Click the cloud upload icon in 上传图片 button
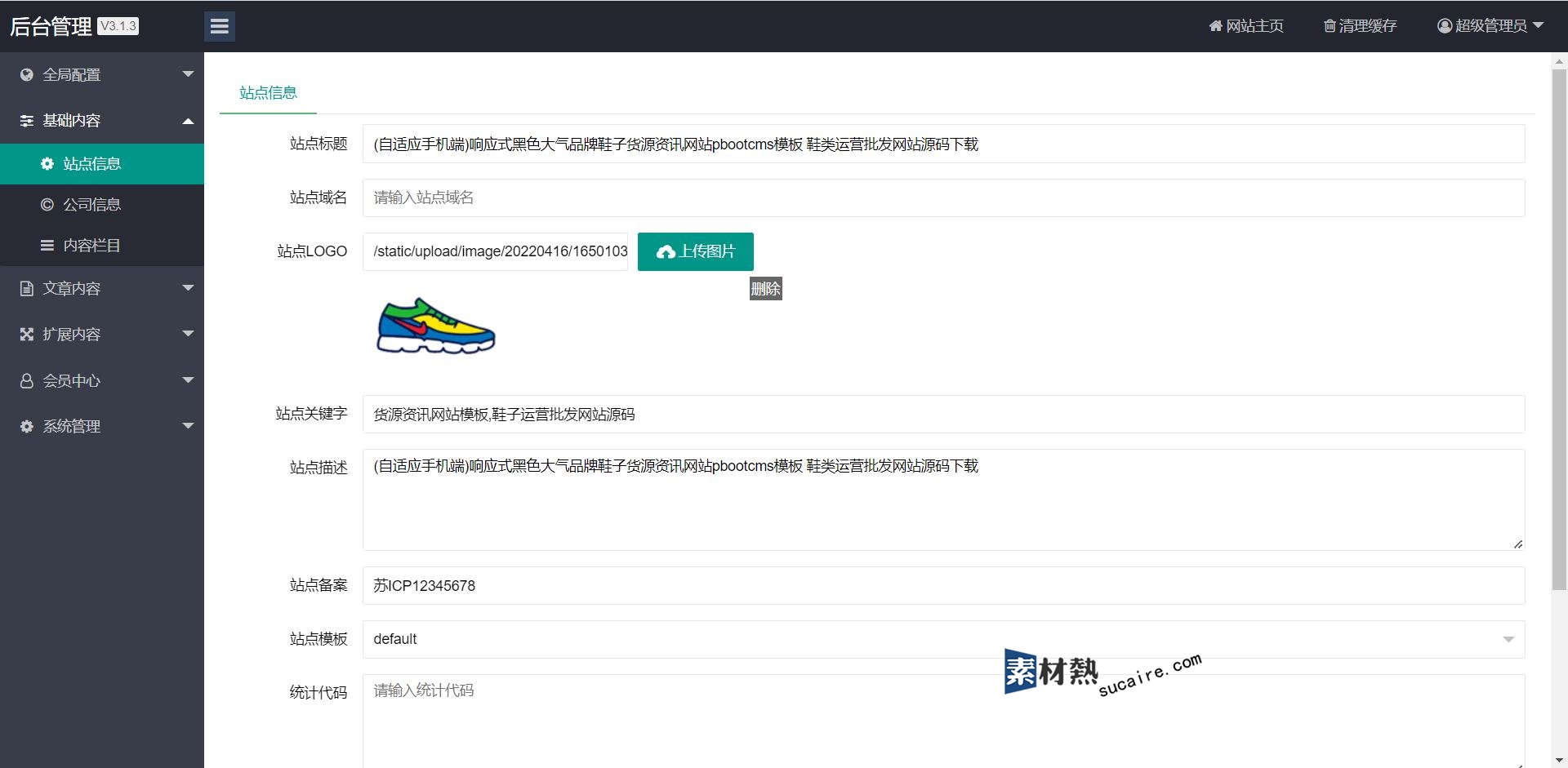 pos(666,252)
